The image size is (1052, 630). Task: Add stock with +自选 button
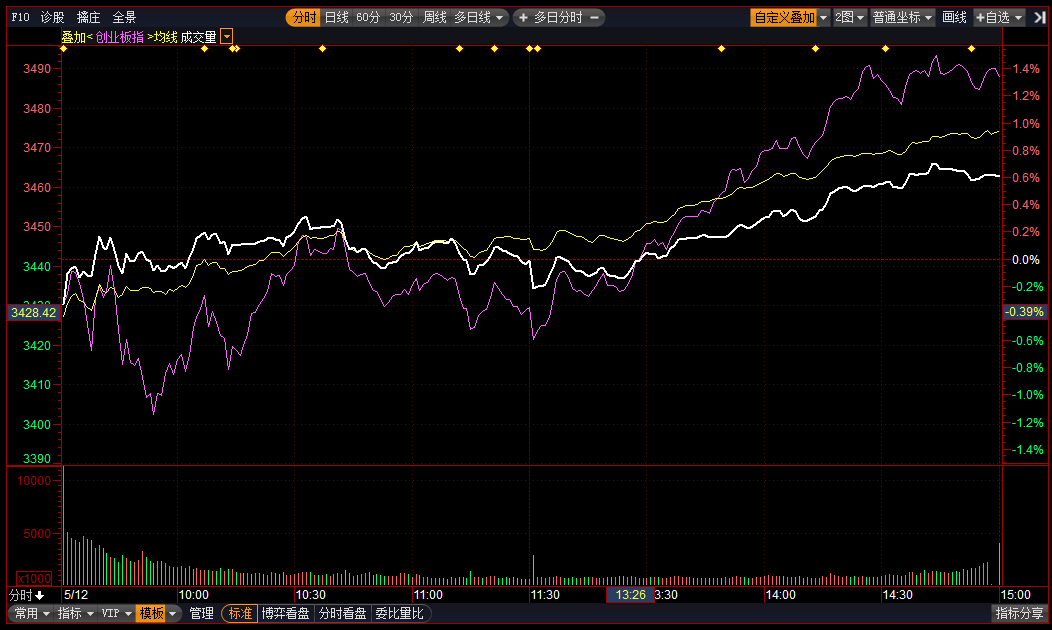pyautogui.click(x=993, y=17)
